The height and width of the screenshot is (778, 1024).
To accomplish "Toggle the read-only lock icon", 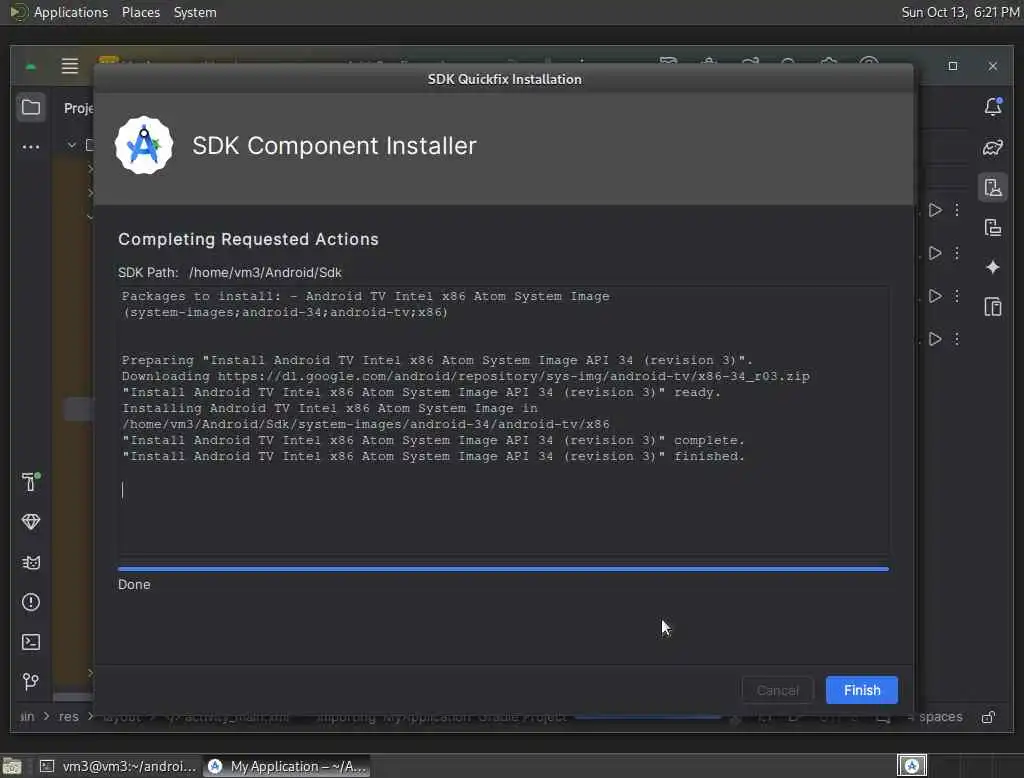I will pyautogui.click(x=988, y=717).
